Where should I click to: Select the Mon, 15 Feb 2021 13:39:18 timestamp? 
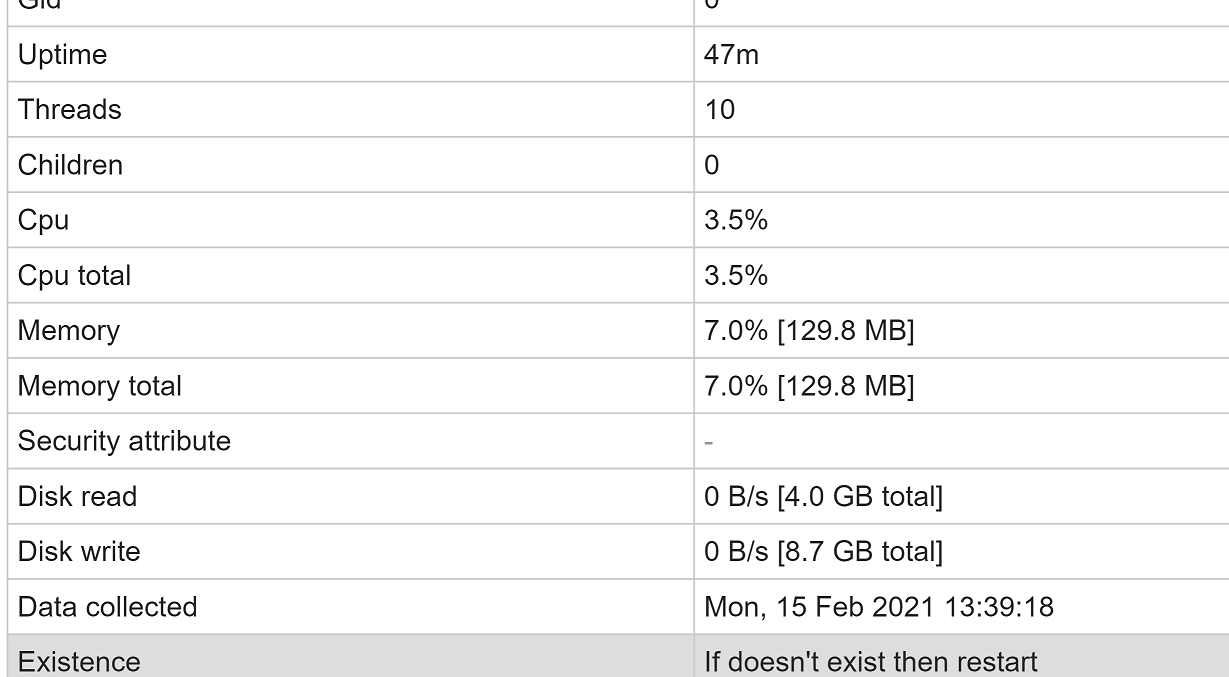[x=879, y=607]
